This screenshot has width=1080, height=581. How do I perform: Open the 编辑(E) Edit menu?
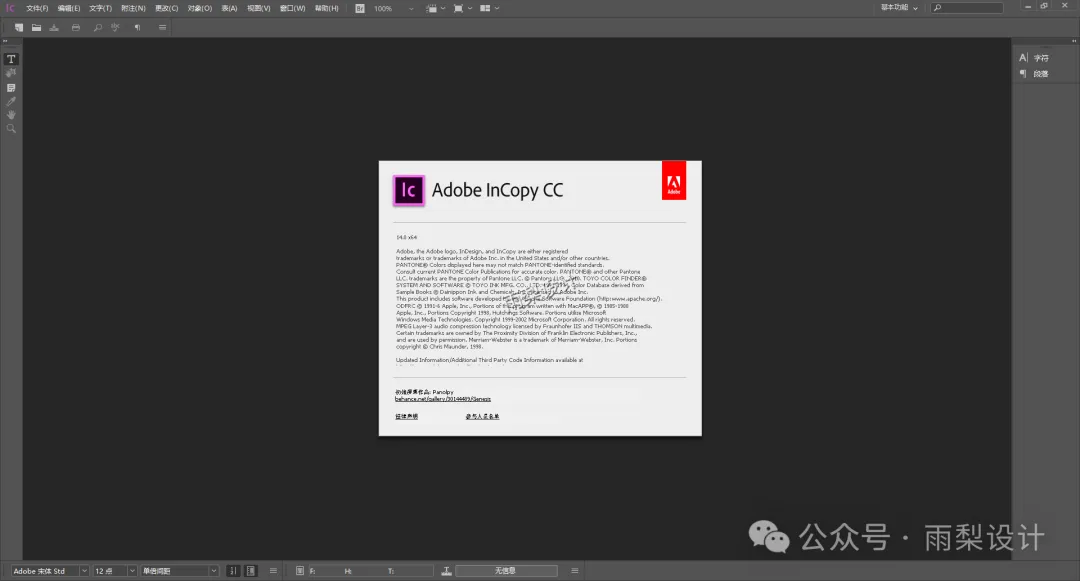(69, 8)
